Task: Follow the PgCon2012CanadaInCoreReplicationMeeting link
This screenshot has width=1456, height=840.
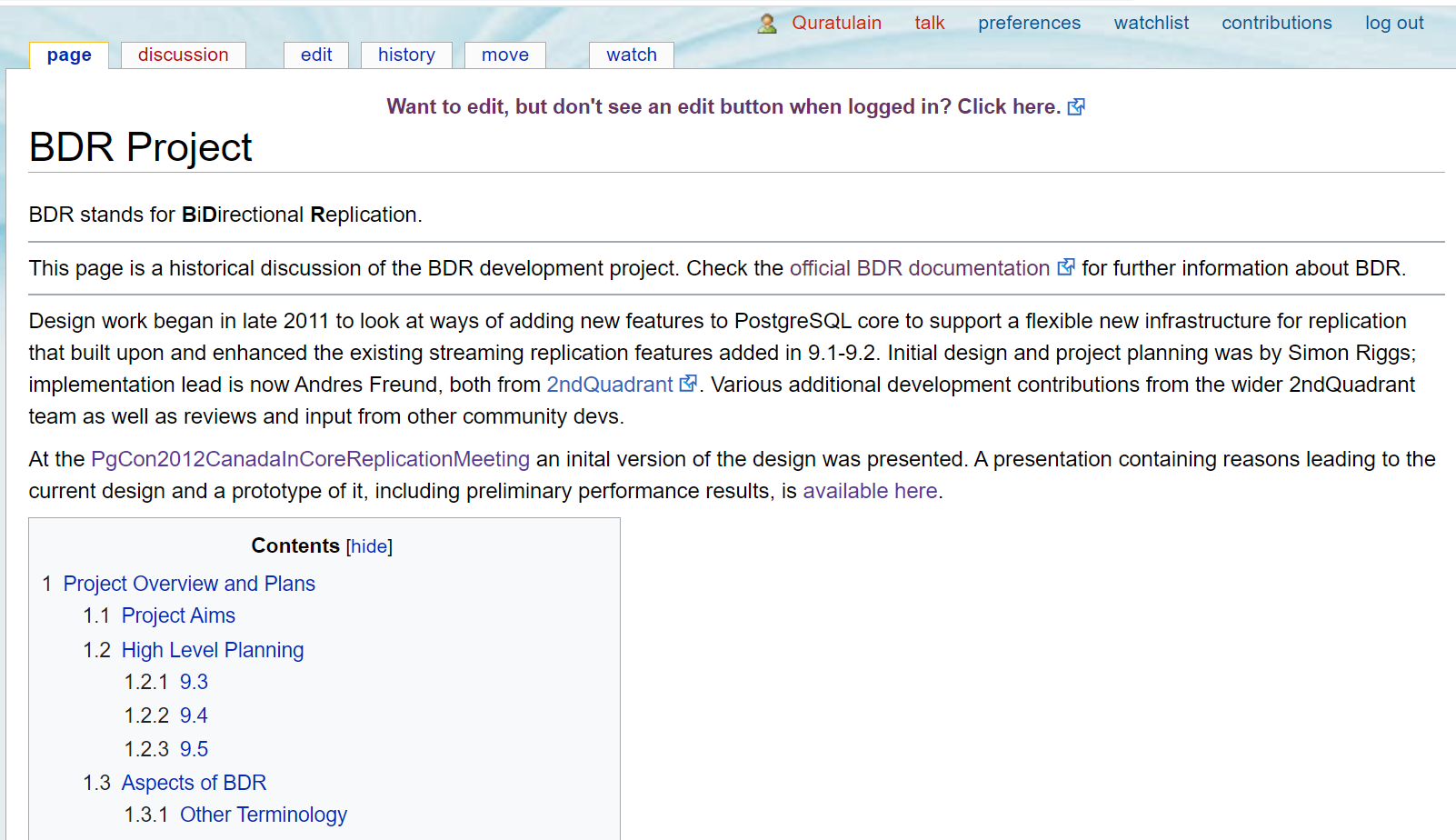Action: click(310, 459)
